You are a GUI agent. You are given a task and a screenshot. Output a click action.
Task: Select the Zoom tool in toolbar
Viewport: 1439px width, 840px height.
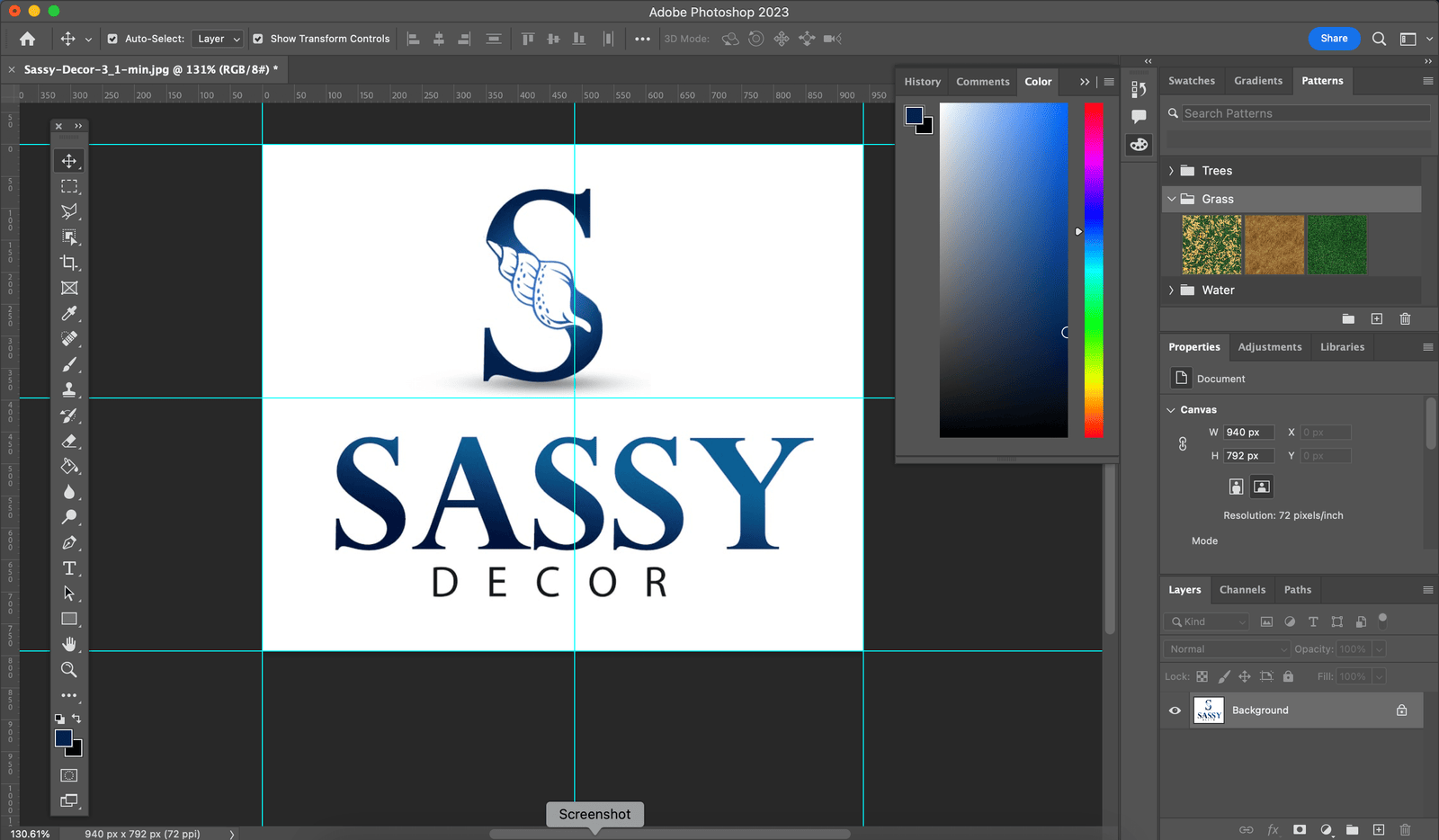point(69,670)
